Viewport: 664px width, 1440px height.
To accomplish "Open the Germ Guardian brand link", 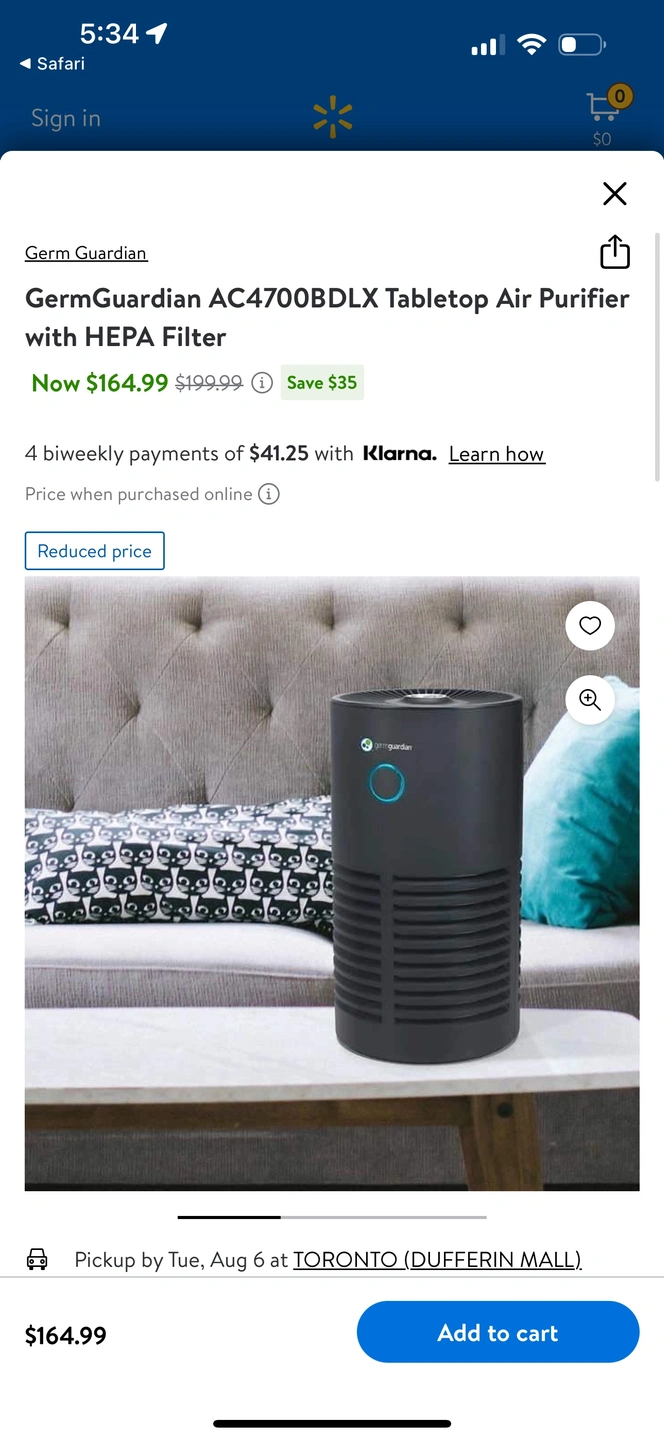I will pyautogui.click(x=86, y=253).
